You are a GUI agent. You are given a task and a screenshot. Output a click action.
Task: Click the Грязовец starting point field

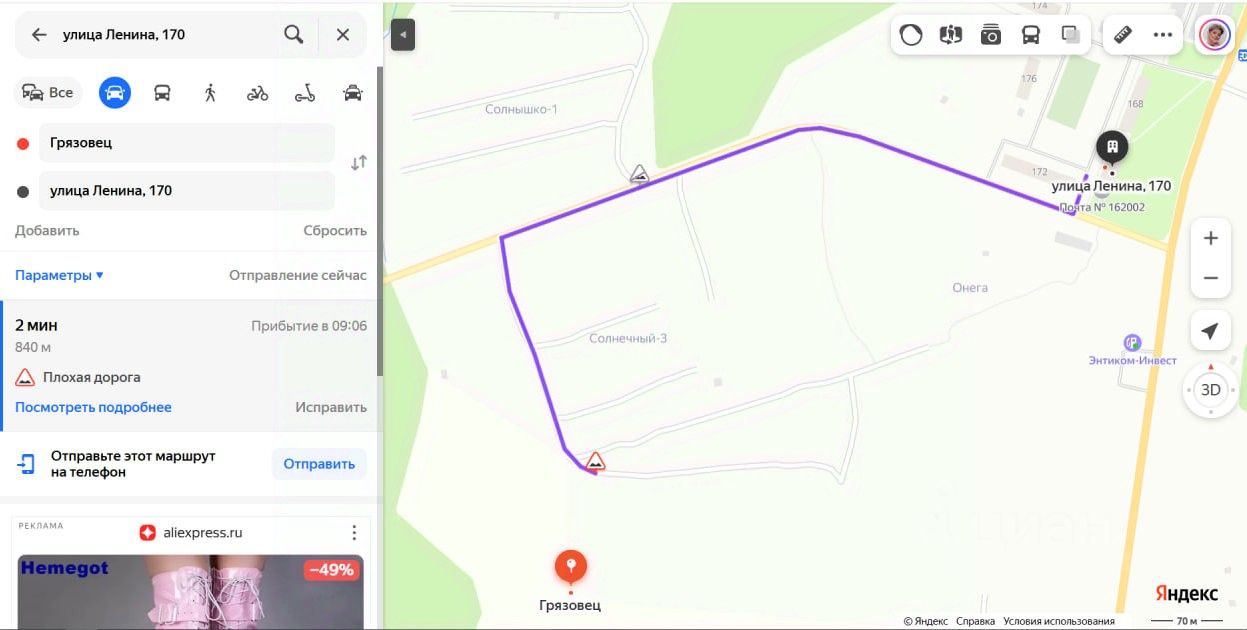tap(187, 143)
